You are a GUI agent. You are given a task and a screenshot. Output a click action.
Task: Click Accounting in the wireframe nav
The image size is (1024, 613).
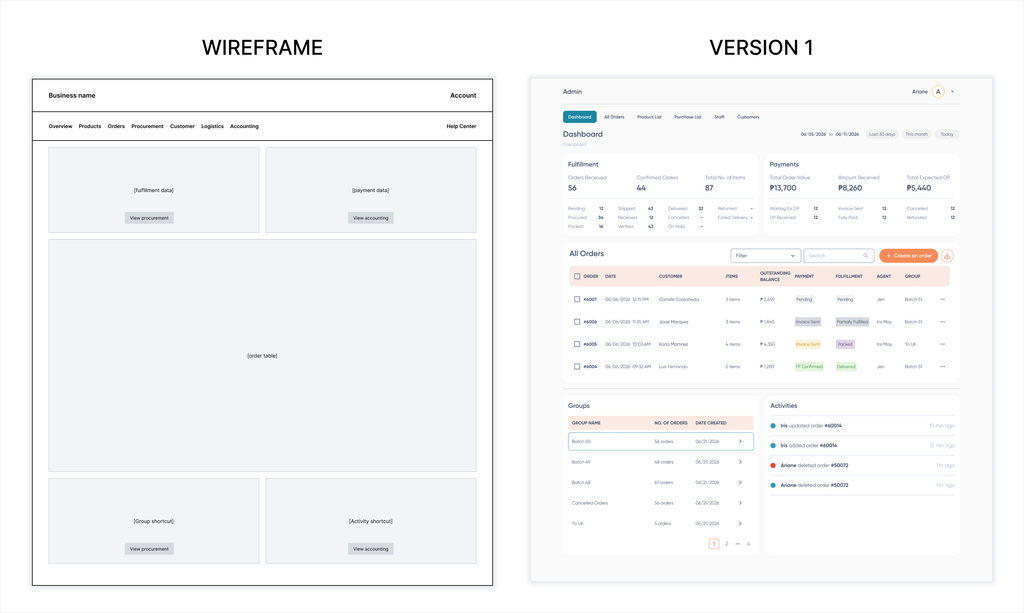244,126
